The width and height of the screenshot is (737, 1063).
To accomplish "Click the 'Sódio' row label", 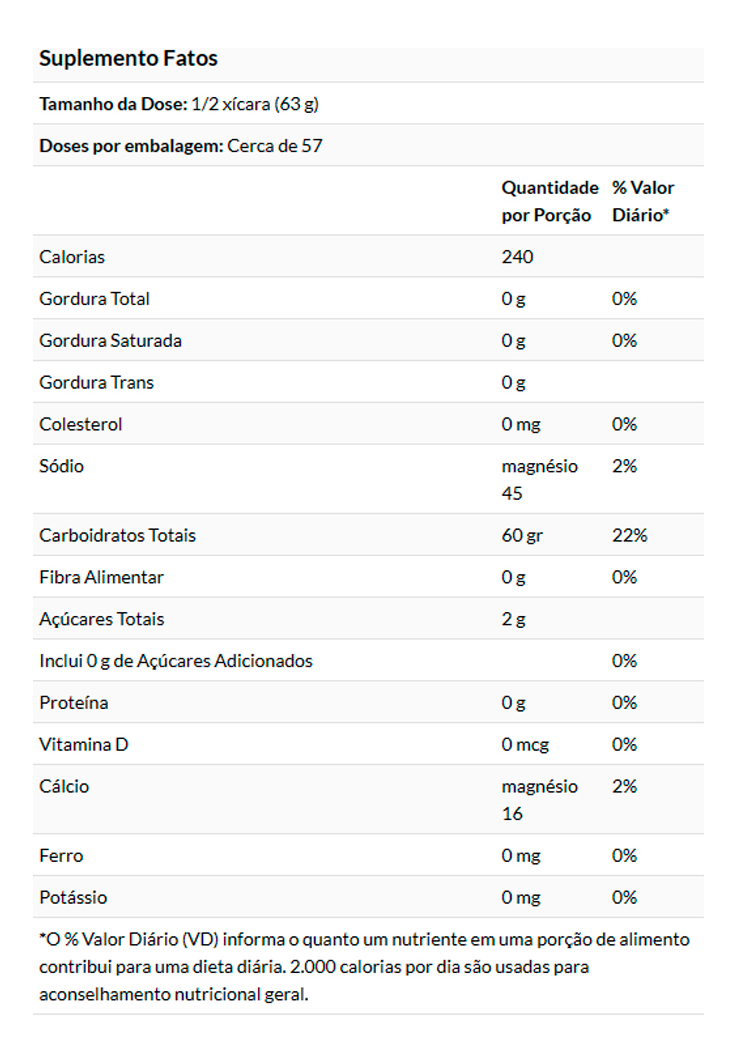I will point(61,466).
